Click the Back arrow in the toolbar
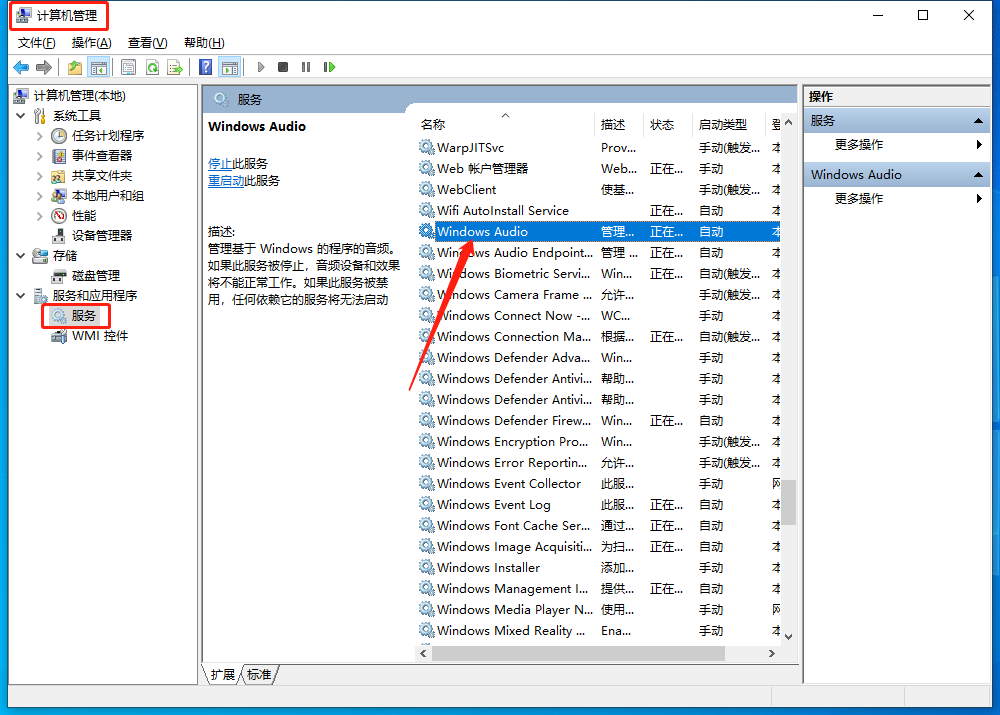Image resolution: width=1000 pixels, height=715 pixels. pyautogui.click(x=21, y=67)
